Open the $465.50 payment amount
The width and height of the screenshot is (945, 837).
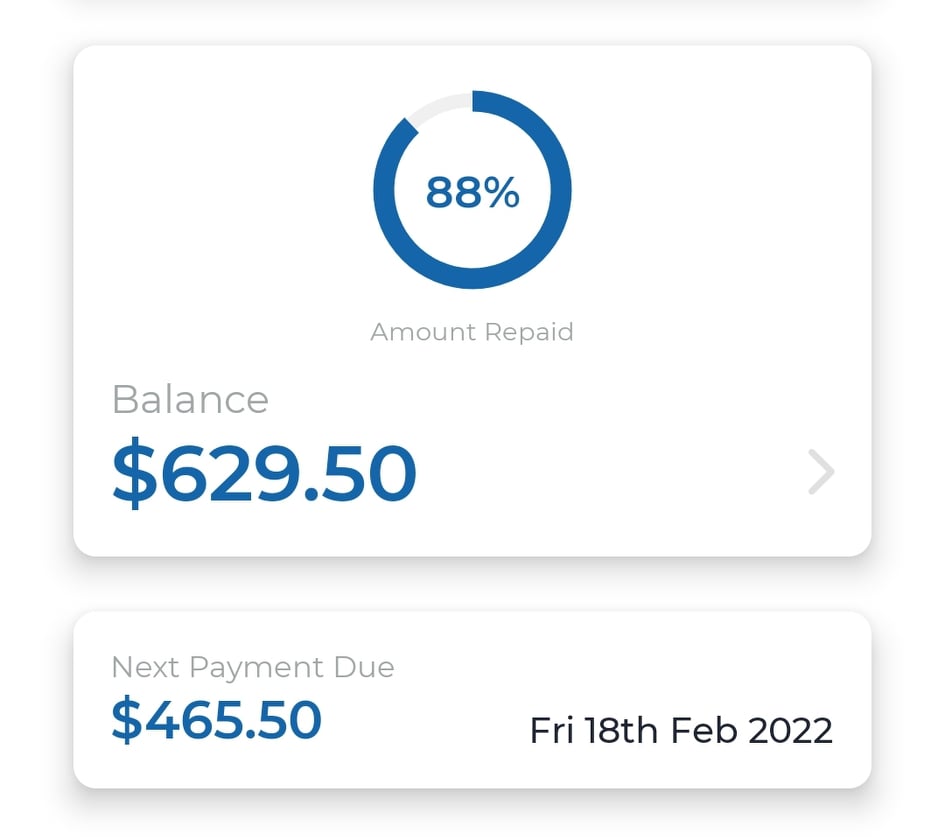(216, 719)
